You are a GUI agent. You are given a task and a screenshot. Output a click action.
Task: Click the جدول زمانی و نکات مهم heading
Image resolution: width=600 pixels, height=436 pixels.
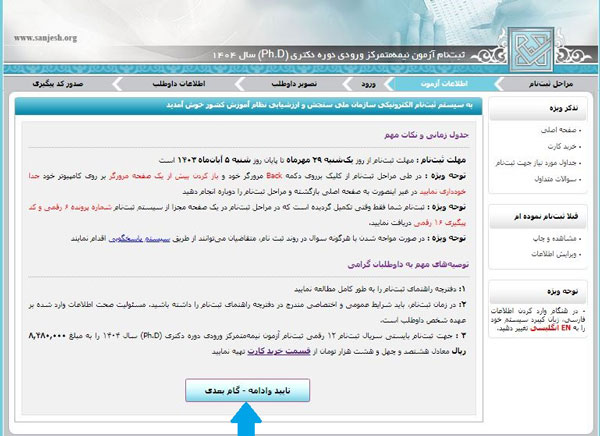pyautogui.click(x=426, y=135)
